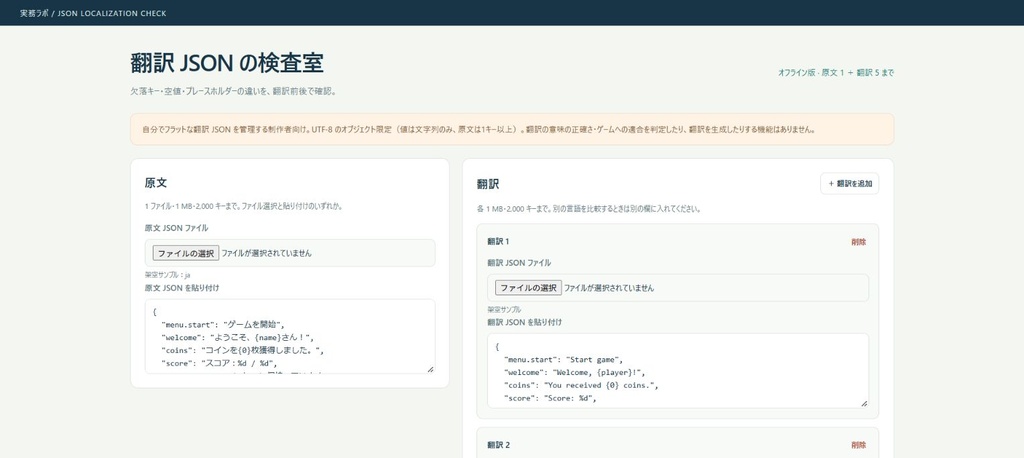This screenshot has height=458, width=1024.
Task: Click the orange notice about flat translation JSON
Action: pos(512,129)
